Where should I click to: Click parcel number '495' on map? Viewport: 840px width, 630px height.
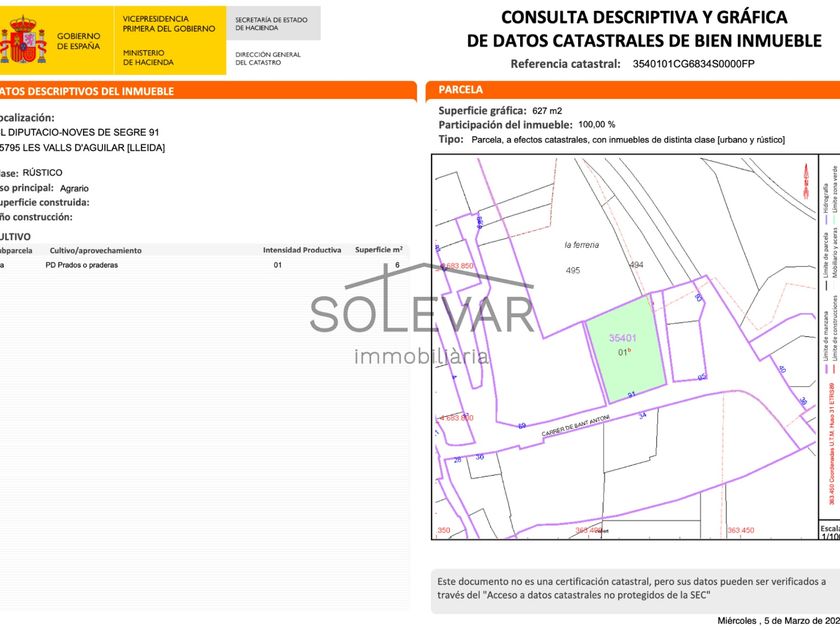(573, 271)
